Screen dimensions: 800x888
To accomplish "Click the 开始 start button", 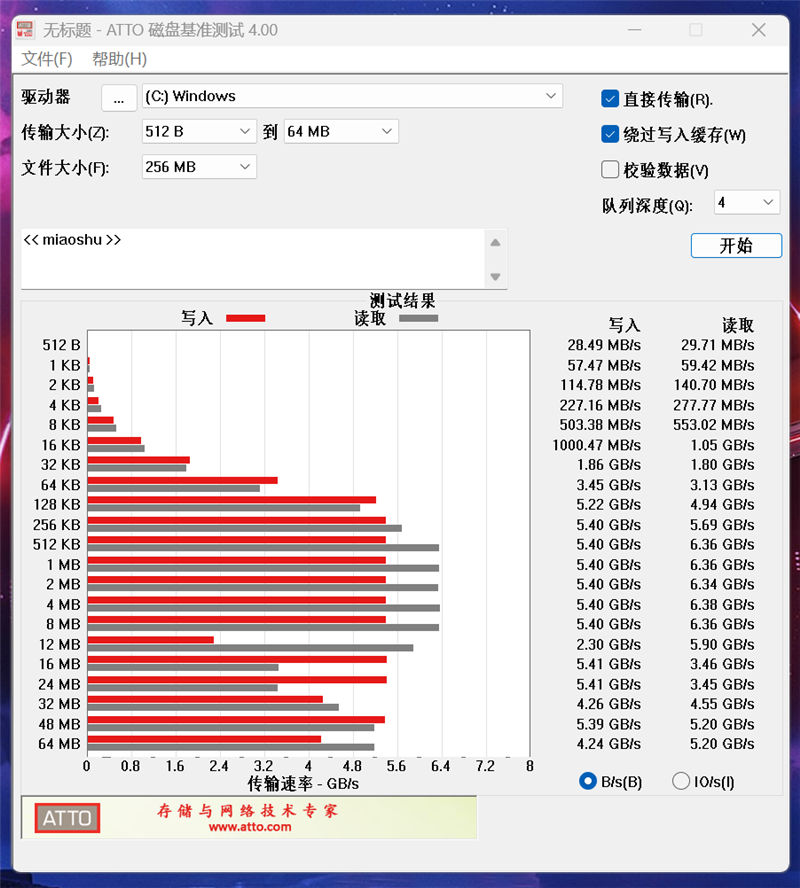I will (736, 246).
